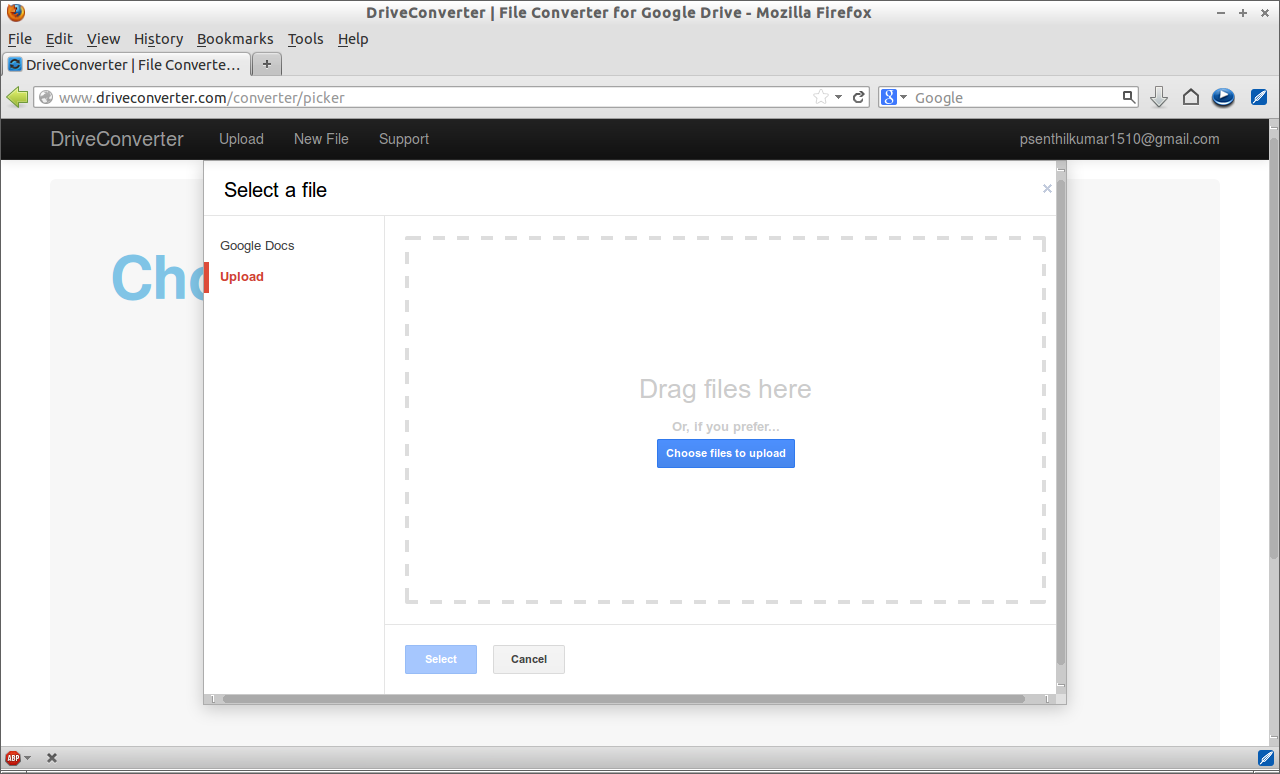Click the blue pencil toolbar icon

coord(1259,97)
